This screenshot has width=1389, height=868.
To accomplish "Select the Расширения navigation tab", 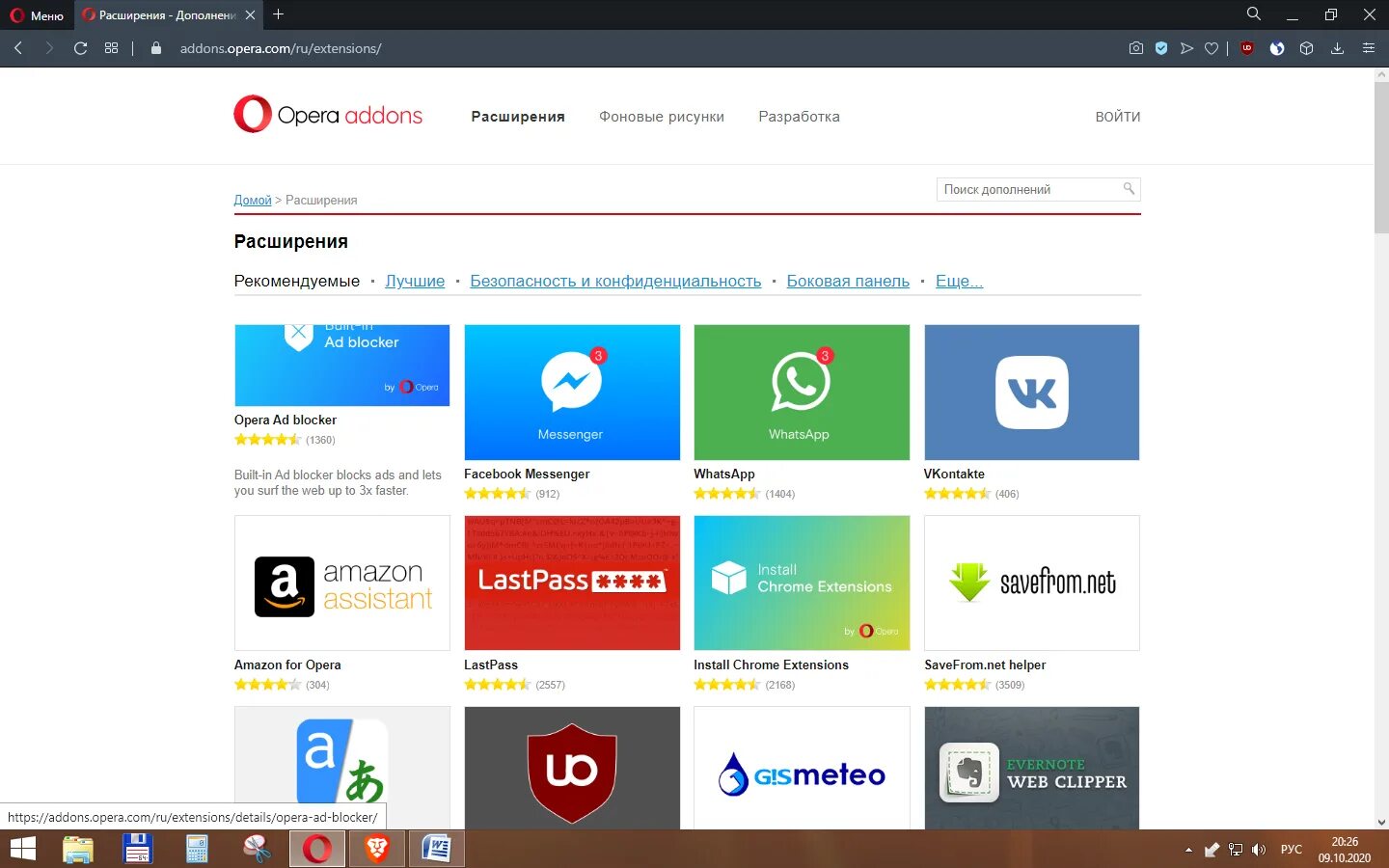I will (x=518, y=117).
